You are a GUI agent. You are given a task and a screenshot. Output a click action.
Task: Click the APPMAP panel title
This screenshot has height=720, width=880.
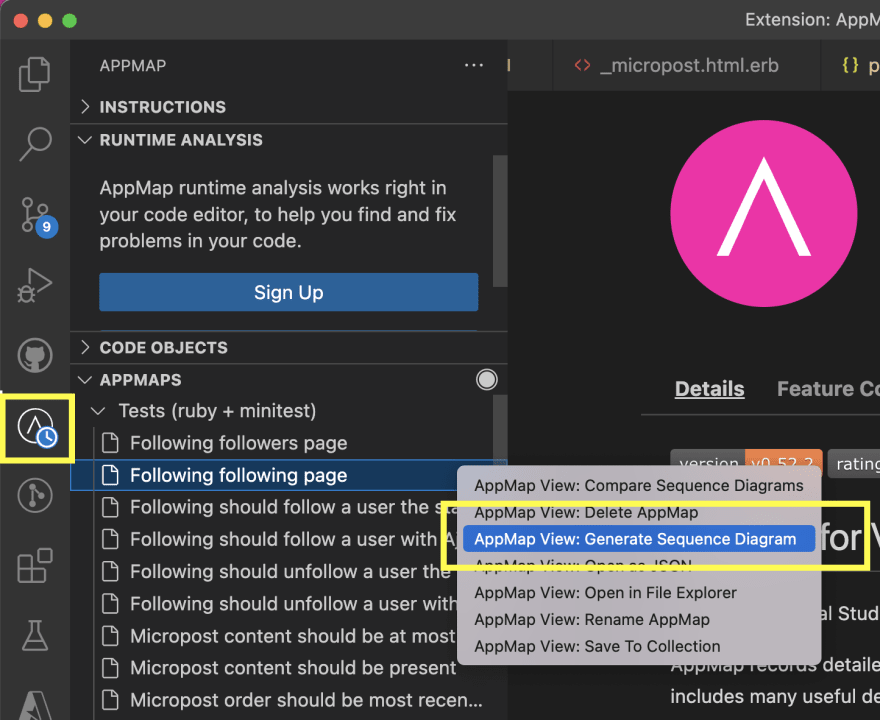[133, 66]
